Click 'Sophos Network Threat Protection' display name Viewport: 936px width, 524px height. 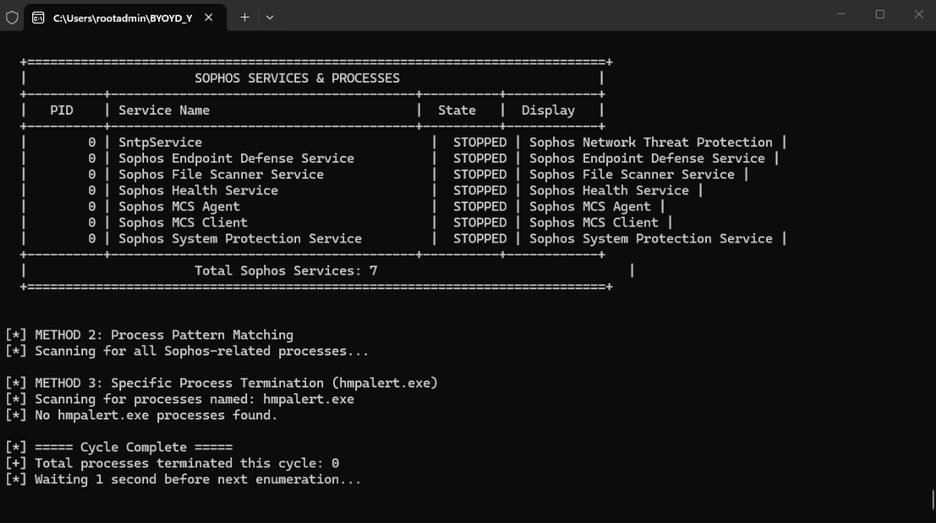click(x=651, y=143)
